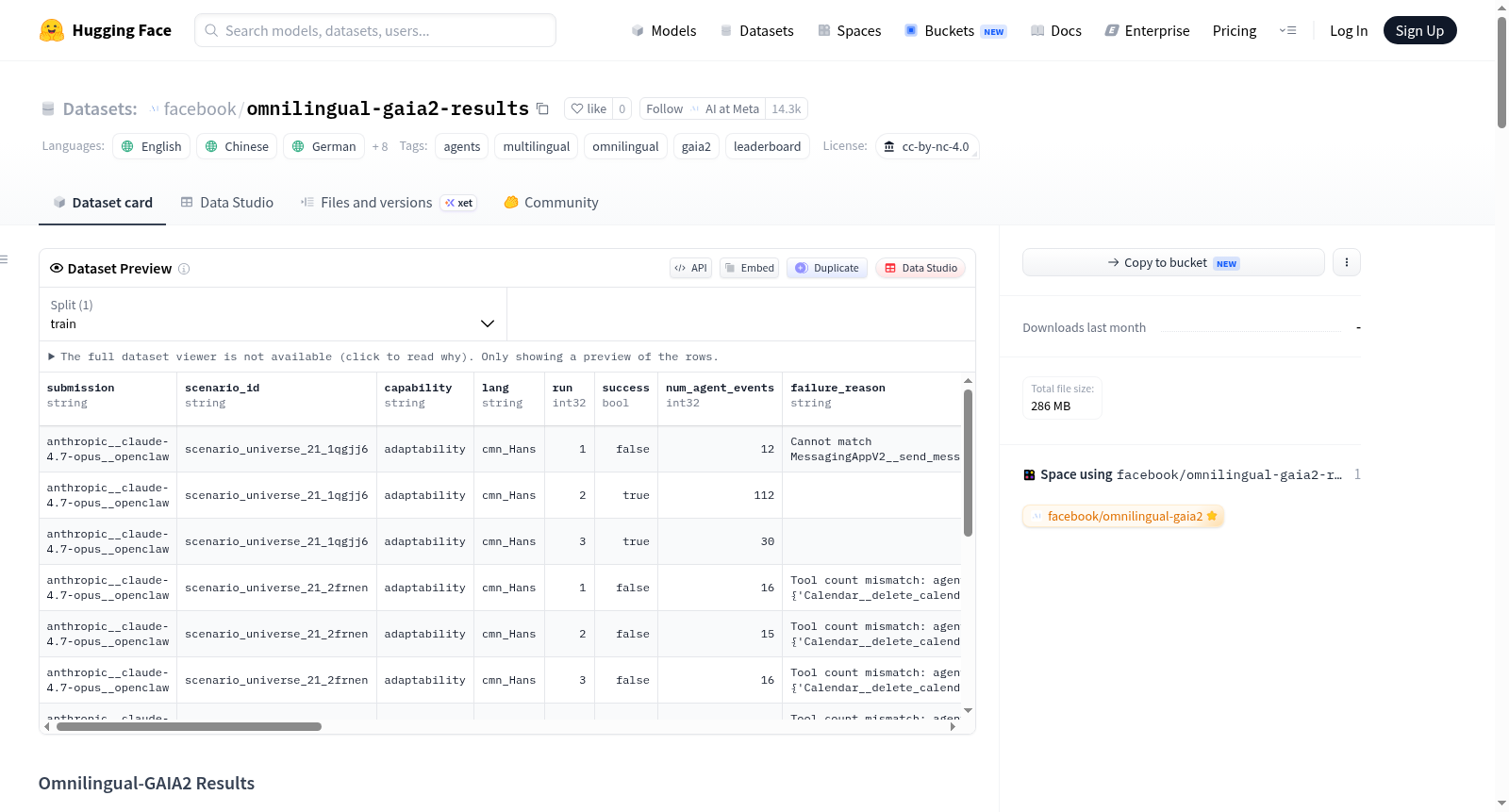Like the dataset with the heart button
Viewport: 1509px width, 812px height.
coord(589,108)
